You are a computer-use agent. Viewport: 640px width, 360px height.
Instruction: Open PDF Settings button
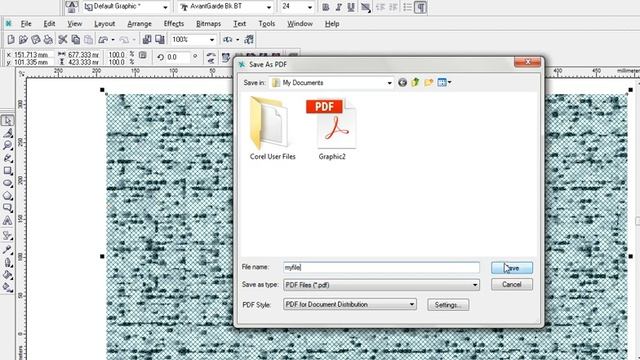click(448, 305)
